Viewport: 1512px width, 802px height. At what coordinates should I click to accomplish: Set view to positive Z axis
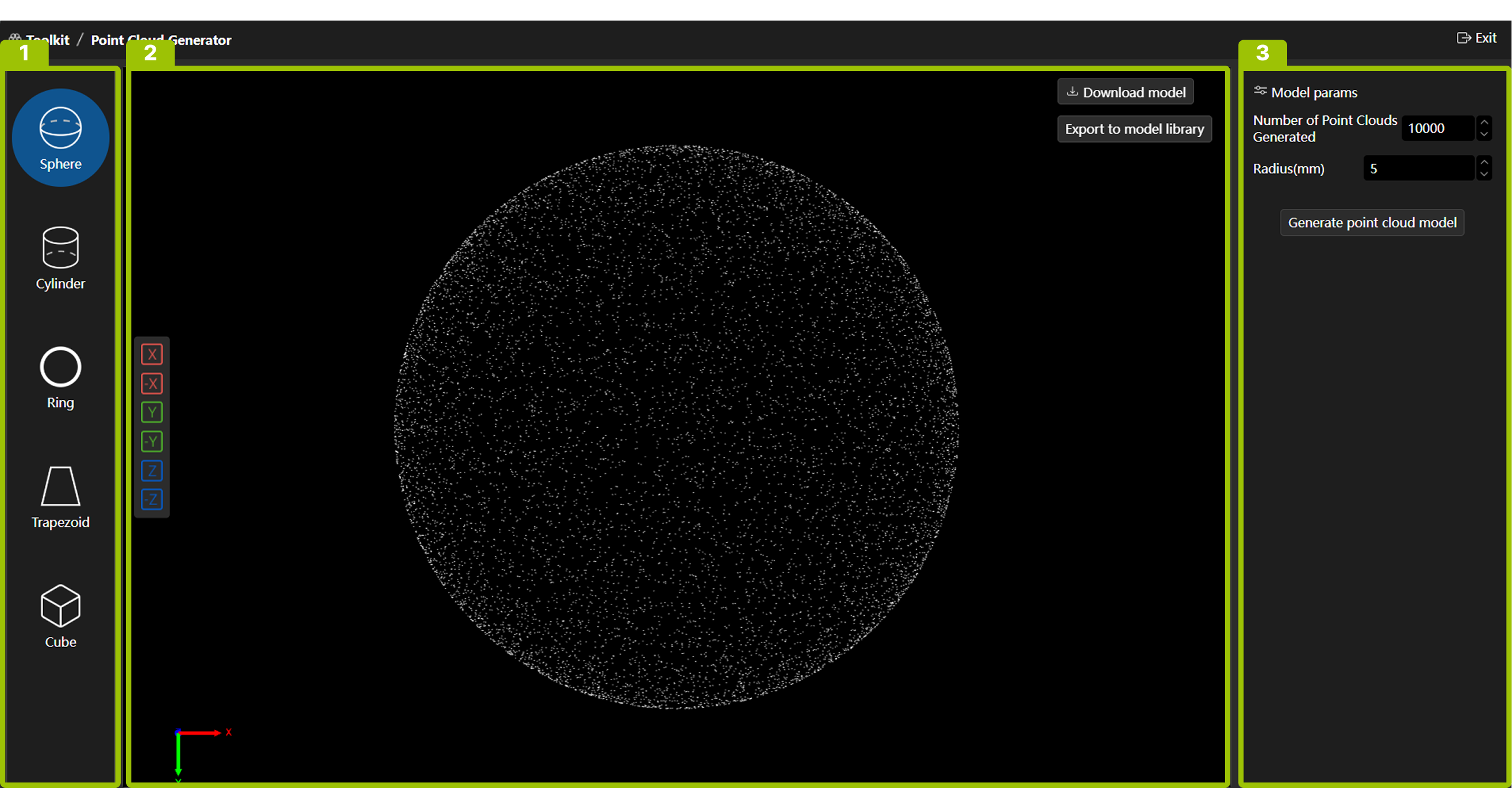[x=152, y=471]
